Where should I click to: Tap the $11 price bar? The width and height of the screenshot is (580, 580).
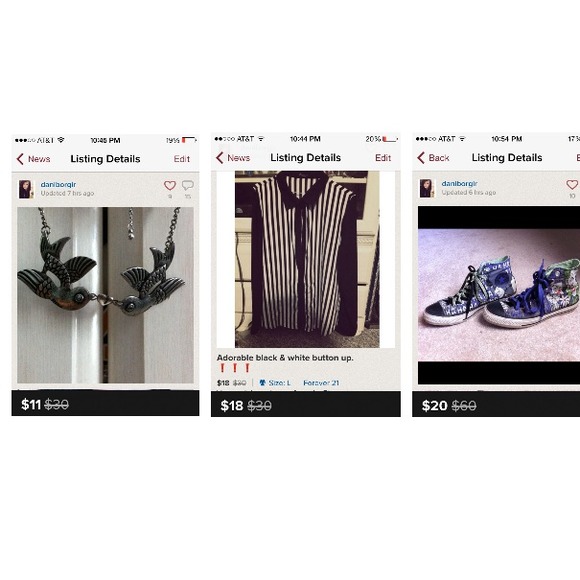pyautogui.click(x=105, y=403)
